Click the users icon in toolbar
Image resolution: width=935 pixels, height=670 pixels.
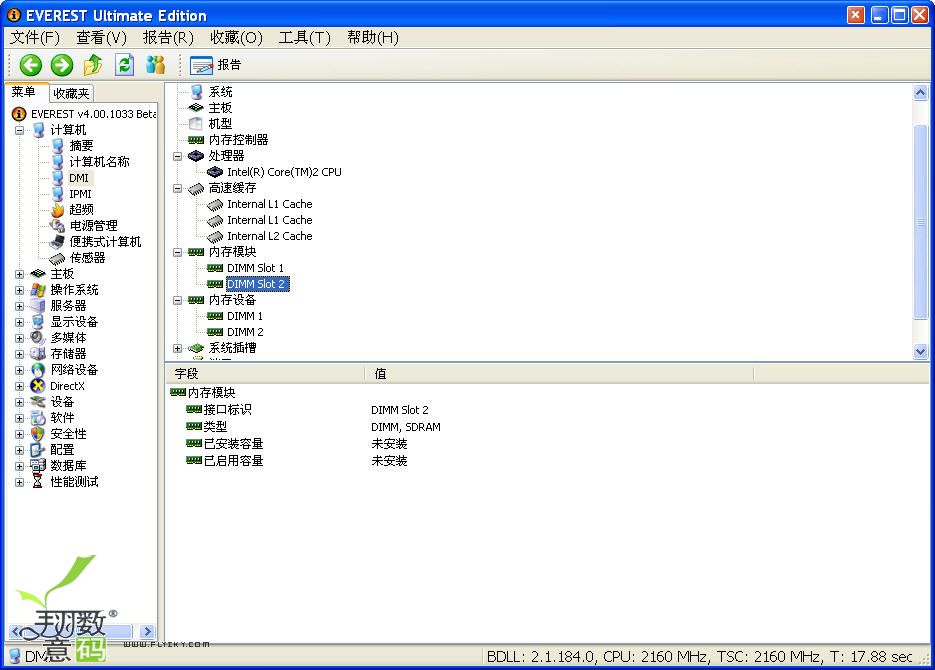[x=155, y=65]
